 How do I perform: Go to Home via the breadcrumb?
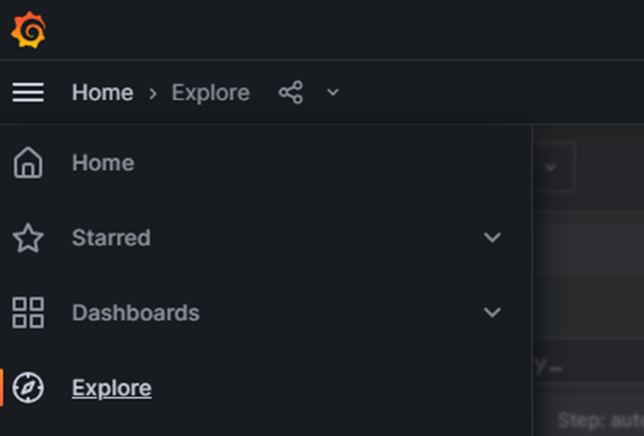102,93
